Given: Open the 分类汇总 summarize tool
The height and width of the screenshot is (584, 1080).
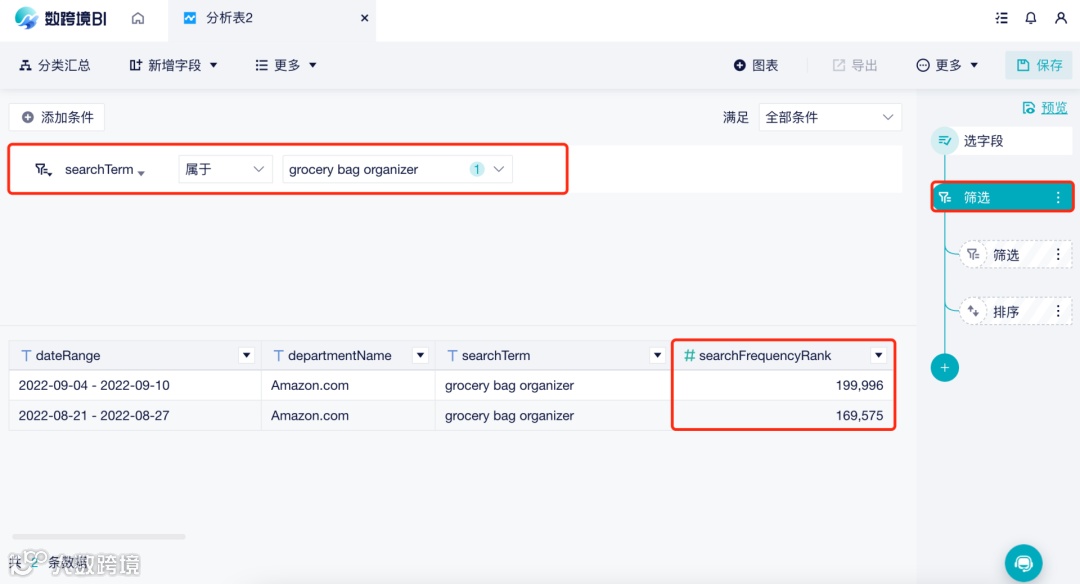Looking at the screenshot, I should point(57,65).
